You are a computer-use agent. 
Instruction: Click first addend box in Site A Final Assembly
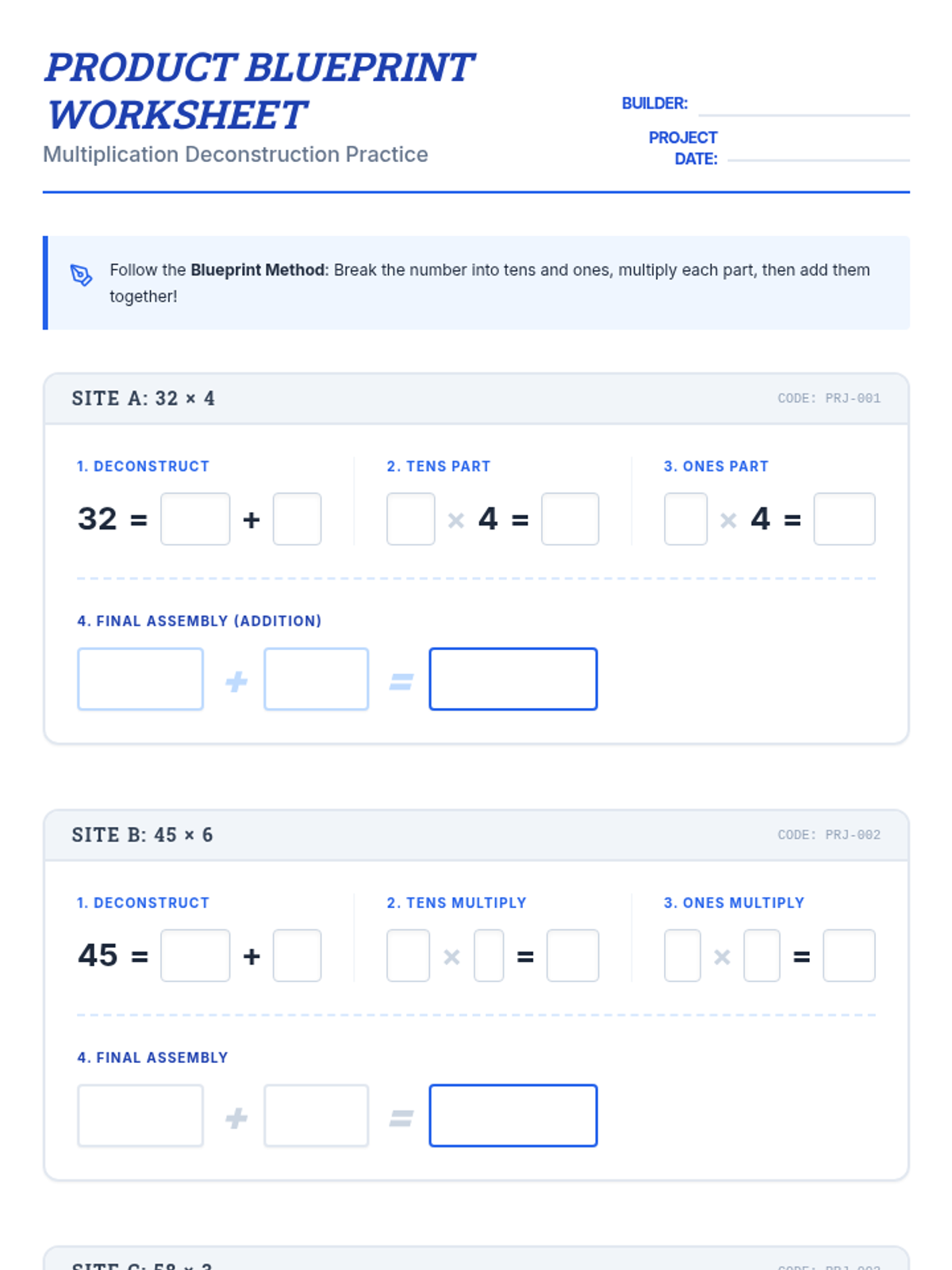click(140, 679)
